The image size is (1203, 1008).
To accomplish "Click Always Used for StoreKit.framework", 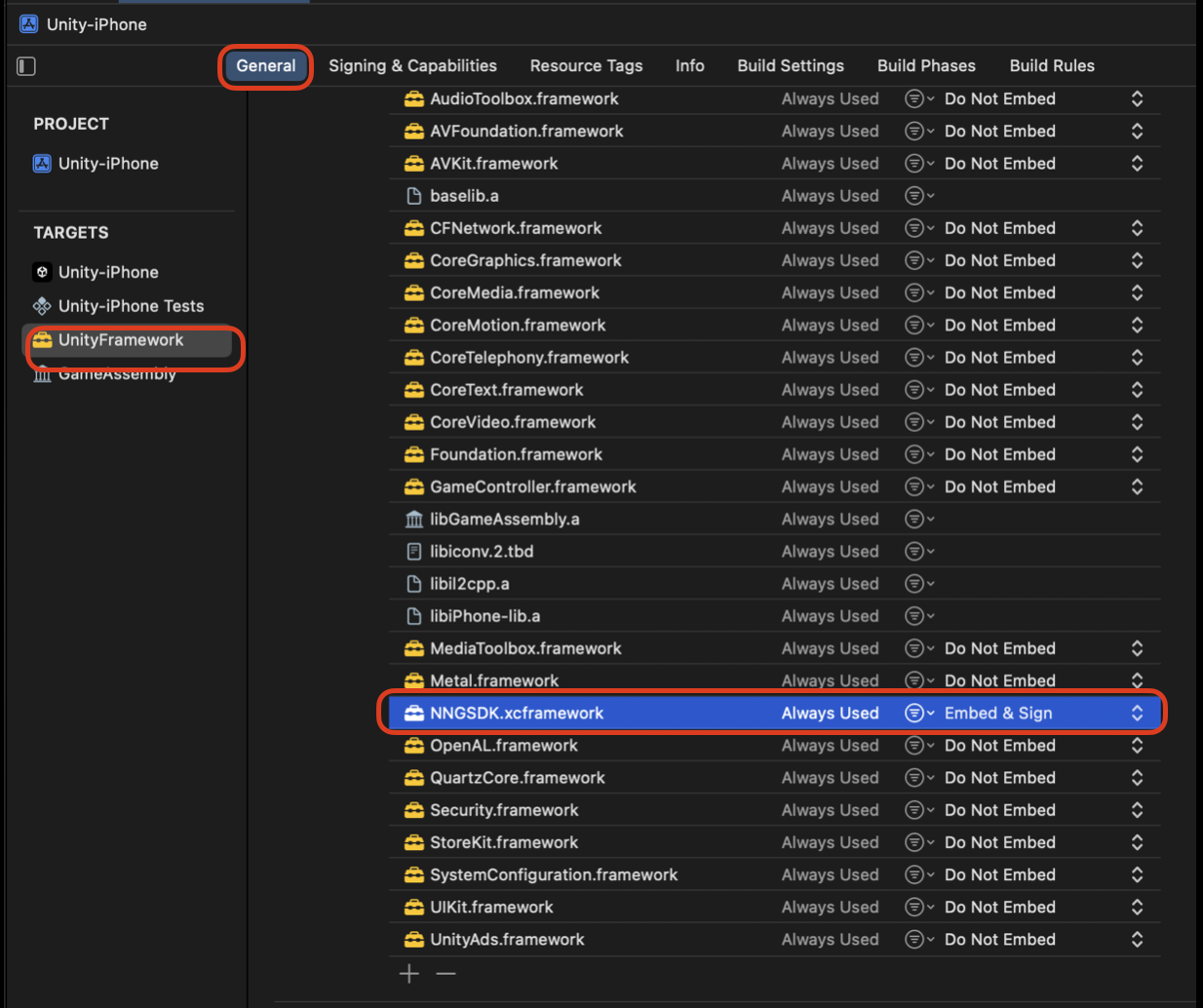I will tap(831, 842).
